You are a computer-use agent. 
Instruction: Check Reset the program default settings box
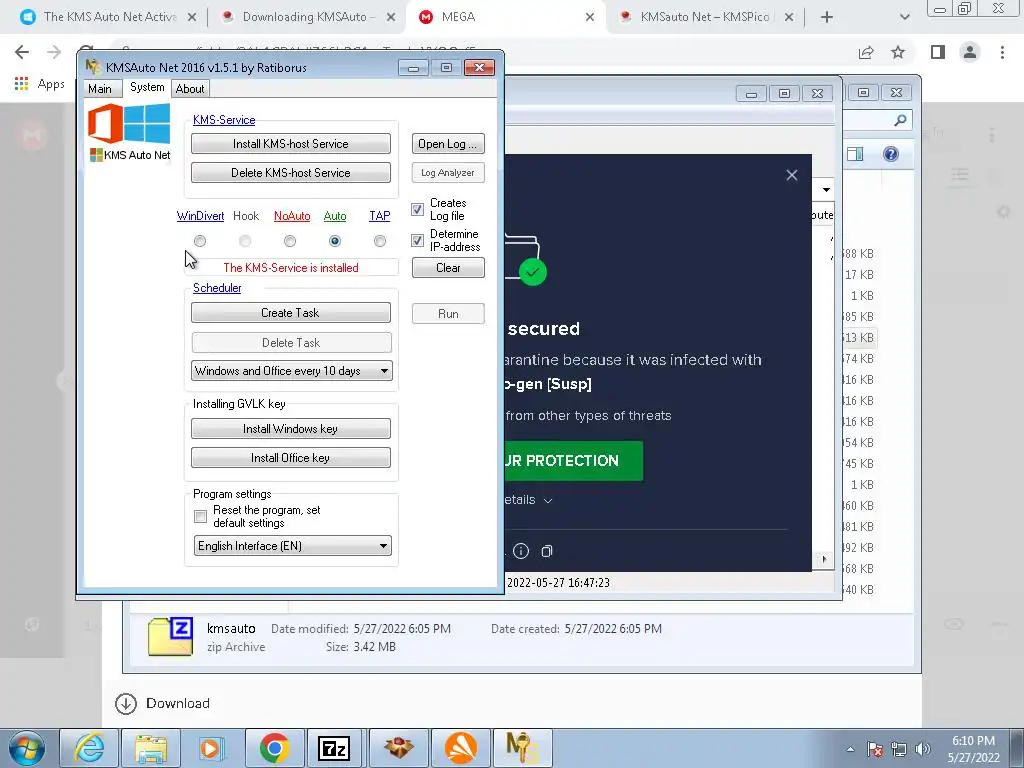pos(200,517)
